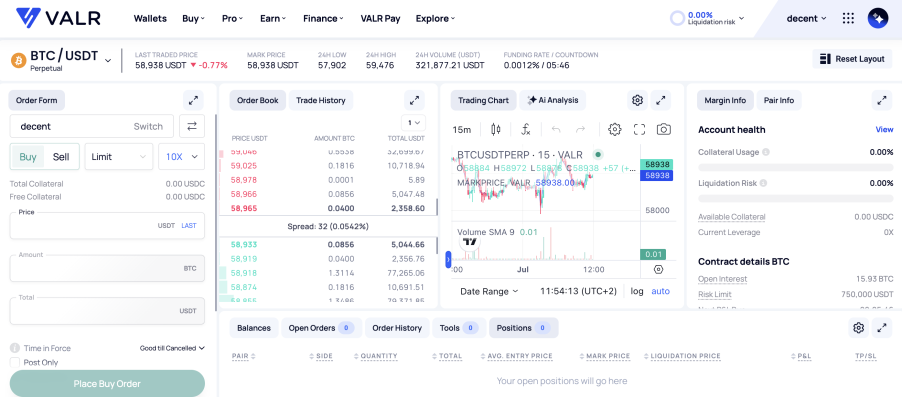The width and height of the screenshot is (902, 397).
Task: Click the green live status dot
Action: (x=598, y=154)
